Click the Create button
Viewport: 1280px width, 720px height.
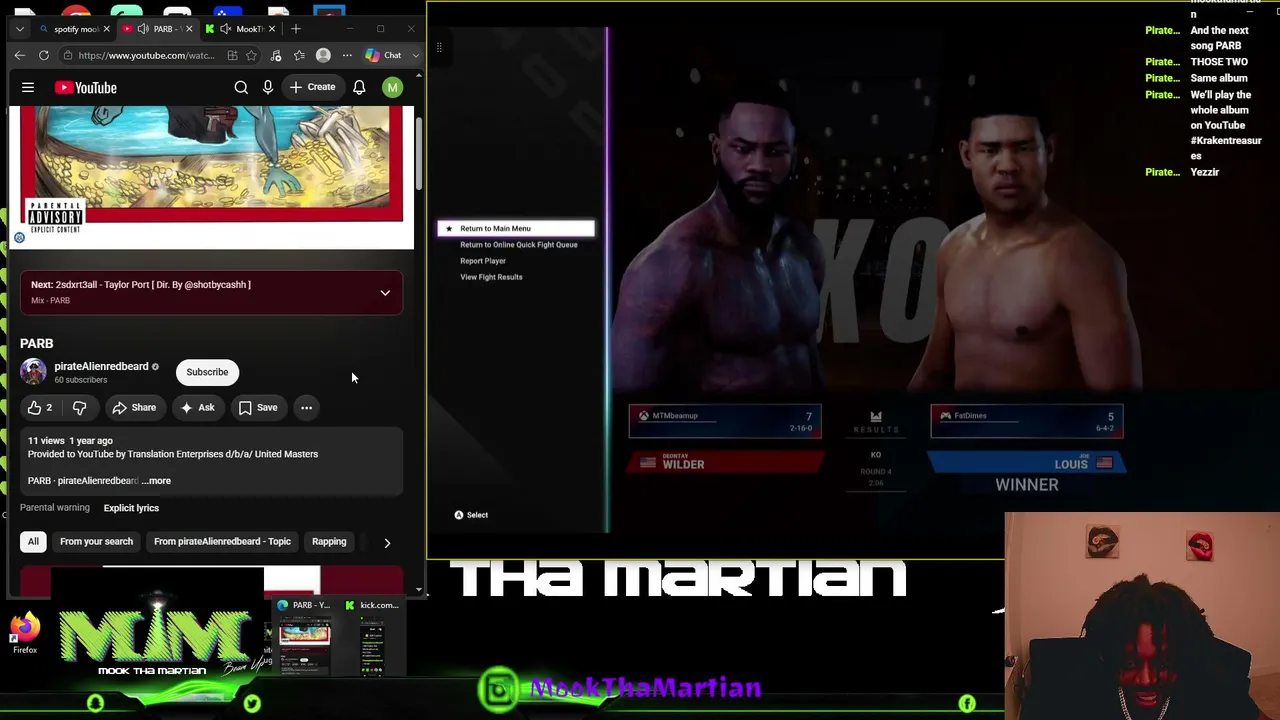(x=312, y=88)
